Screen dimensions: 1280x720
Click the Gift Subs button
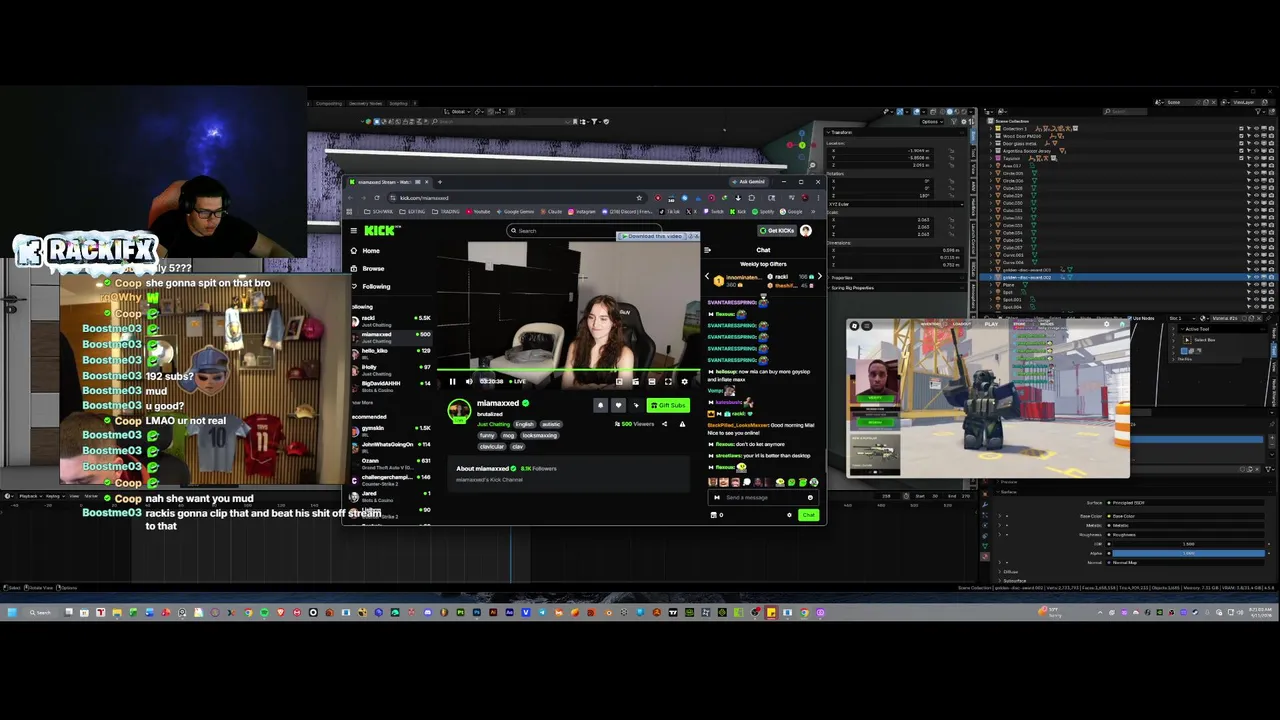(x=668, y=405)
